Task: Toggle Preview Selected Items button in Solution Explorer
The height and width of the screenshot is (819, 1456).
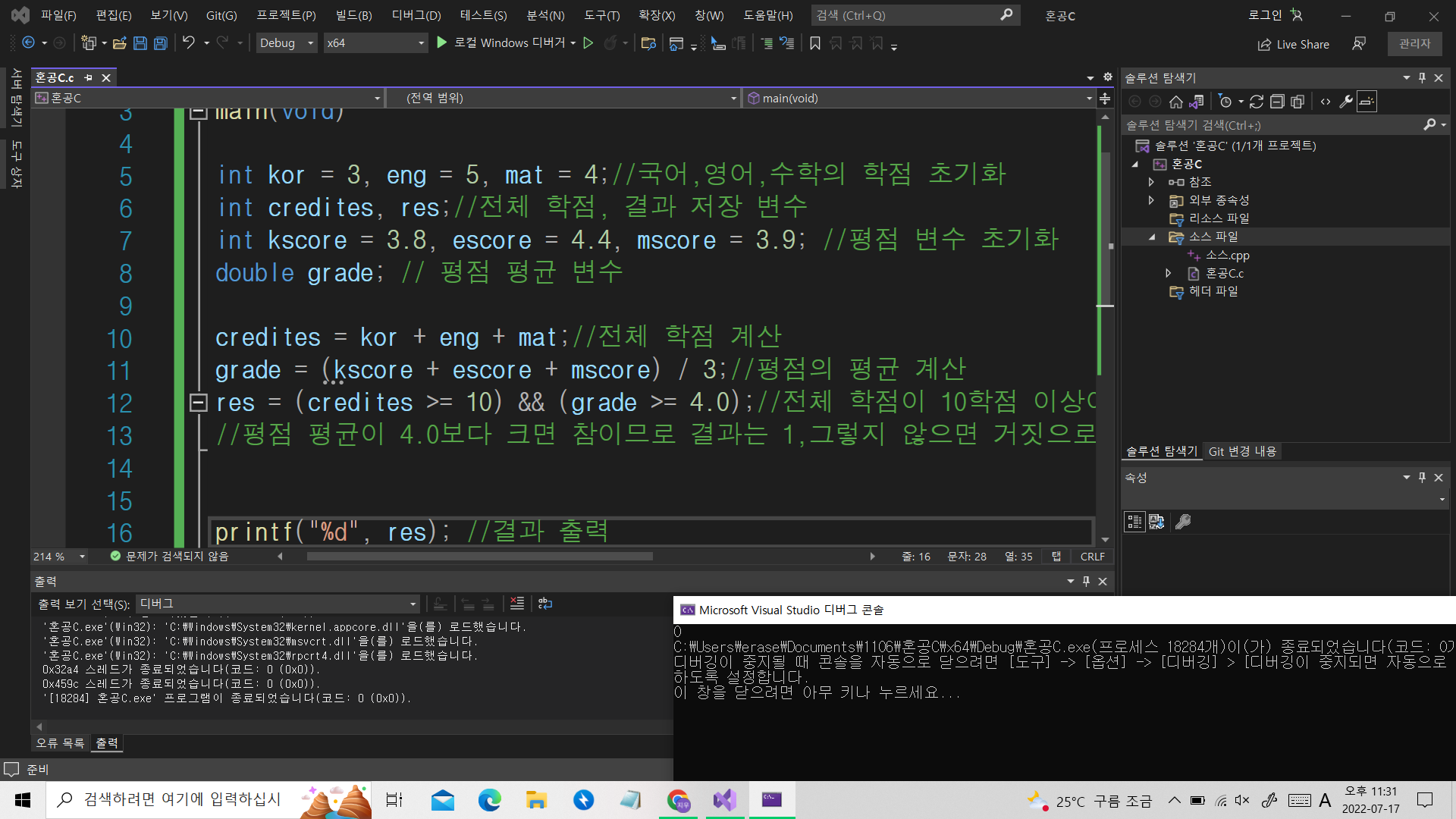Action: tap(1367, 102)
